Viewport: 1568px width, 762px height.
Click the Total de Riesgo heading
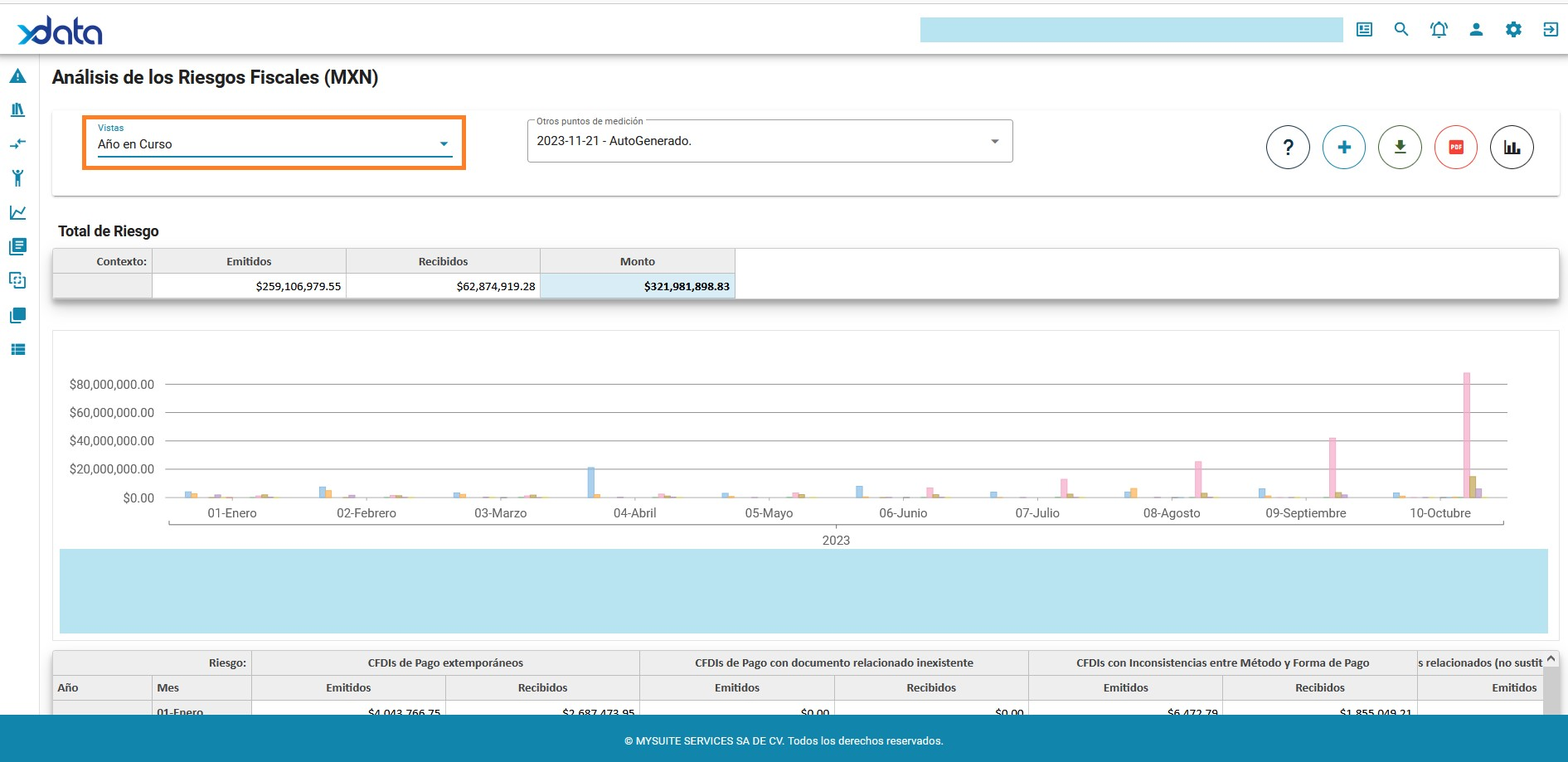[109, 231]
